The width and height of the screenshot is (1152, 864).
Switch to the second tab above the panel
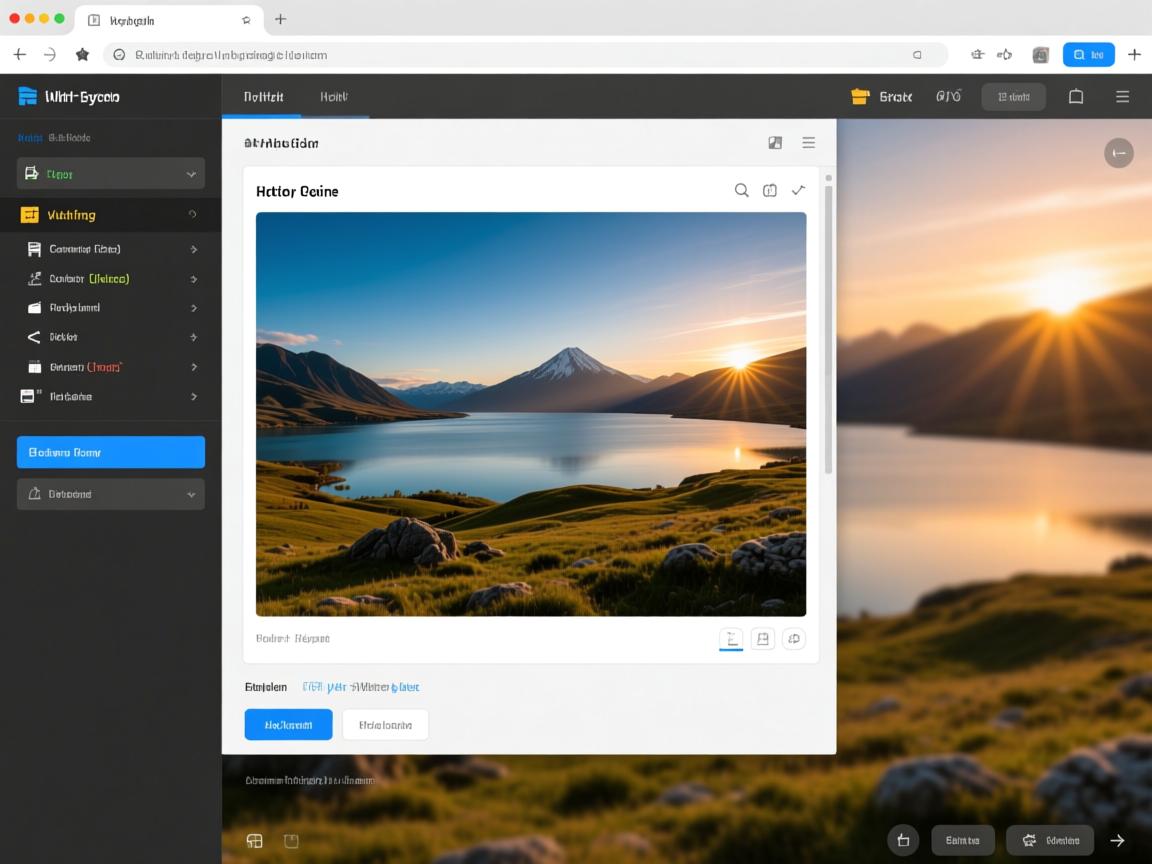334,97
